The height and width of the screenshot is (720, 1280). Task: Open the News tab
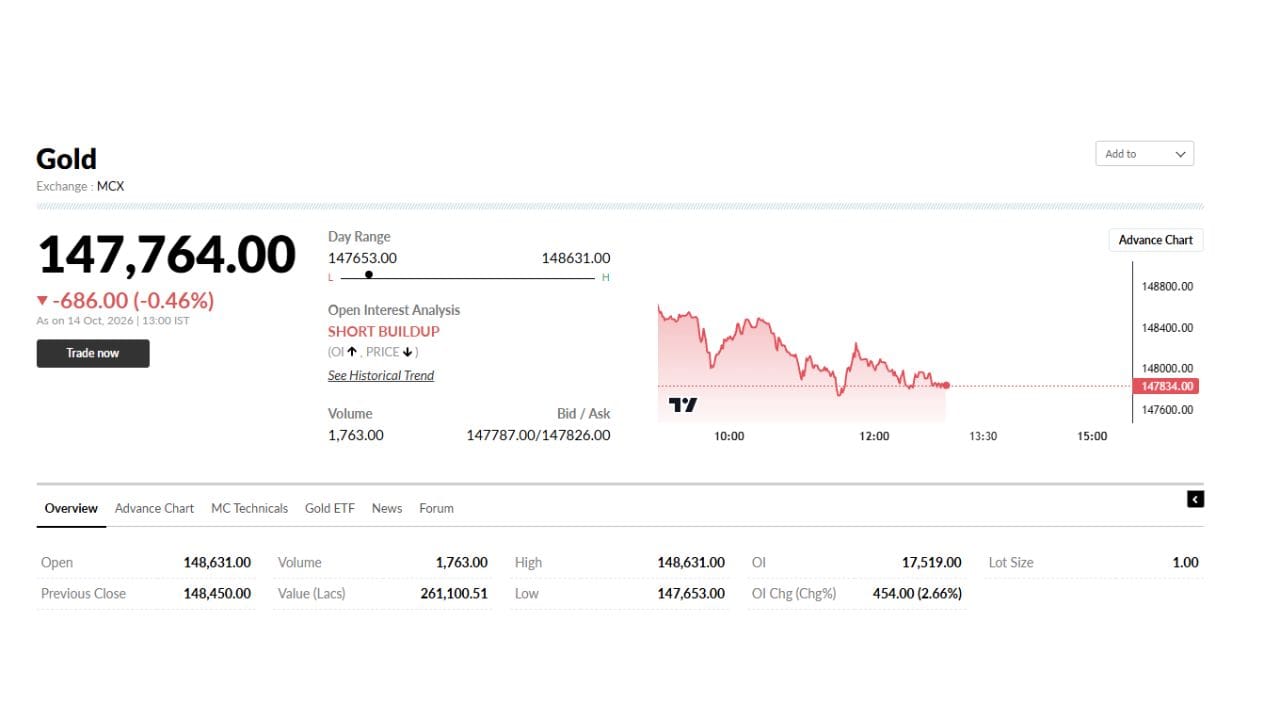point(387,508)
